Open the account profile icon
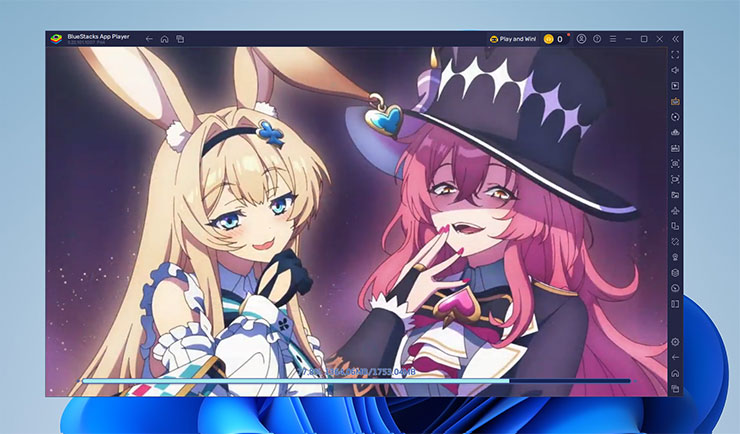The image size is (740, 434). coord(581,39)
